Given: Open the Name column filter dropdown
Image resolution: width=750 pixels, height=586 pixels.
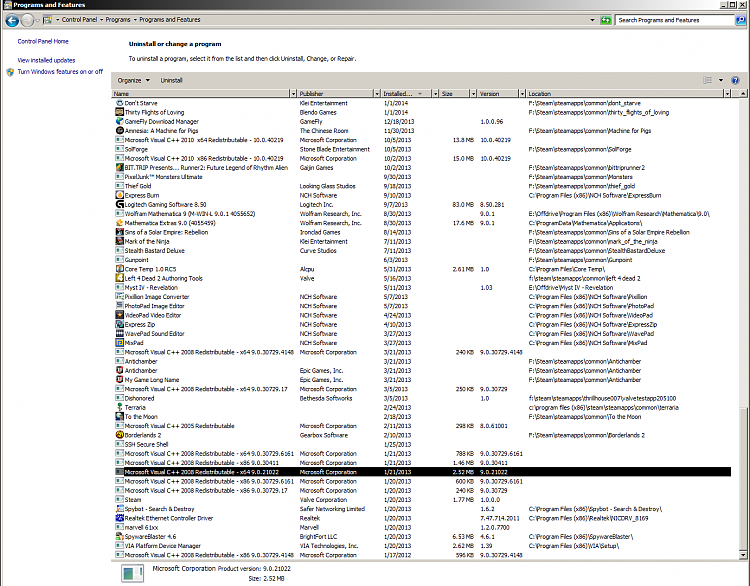Looking at the screenshot, I should click(x=293, y=94).
